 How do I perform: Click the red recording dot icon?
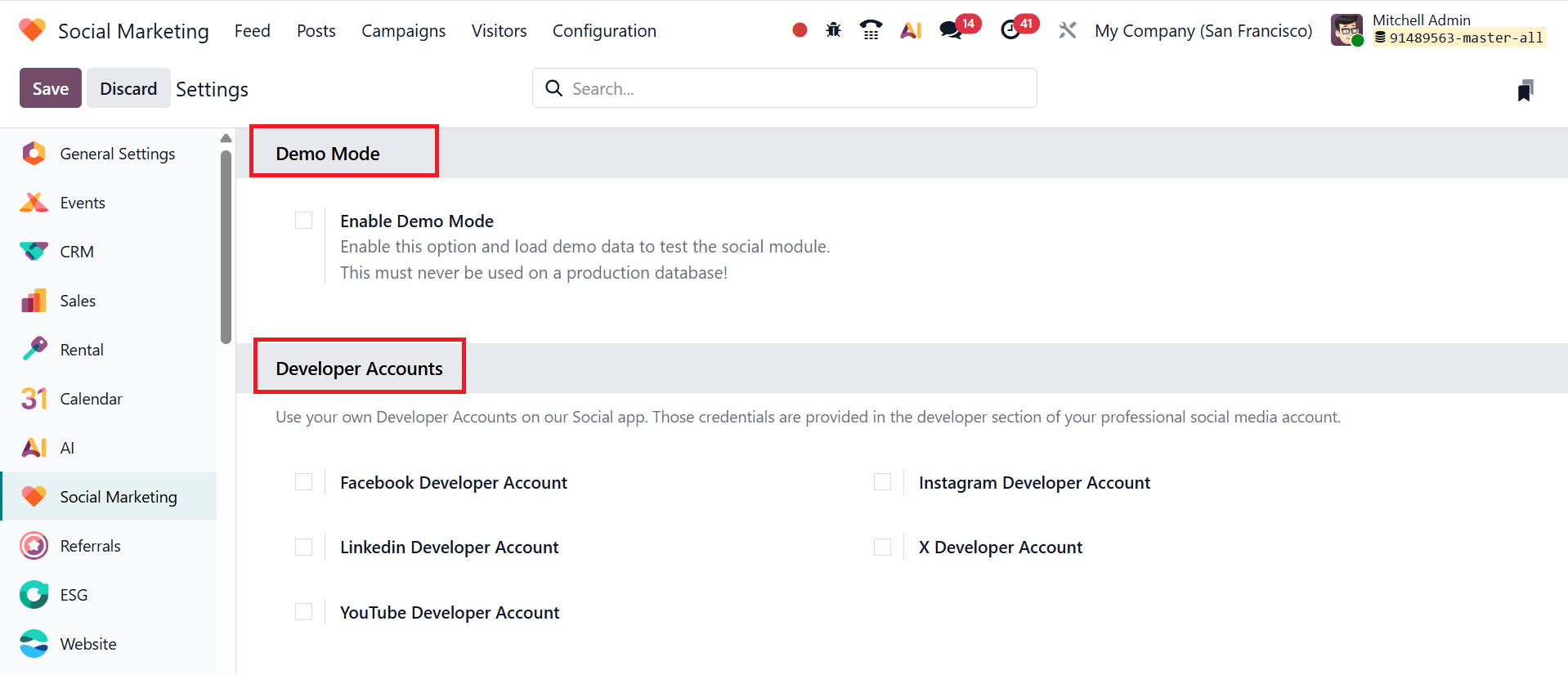(x=800, y=30)
